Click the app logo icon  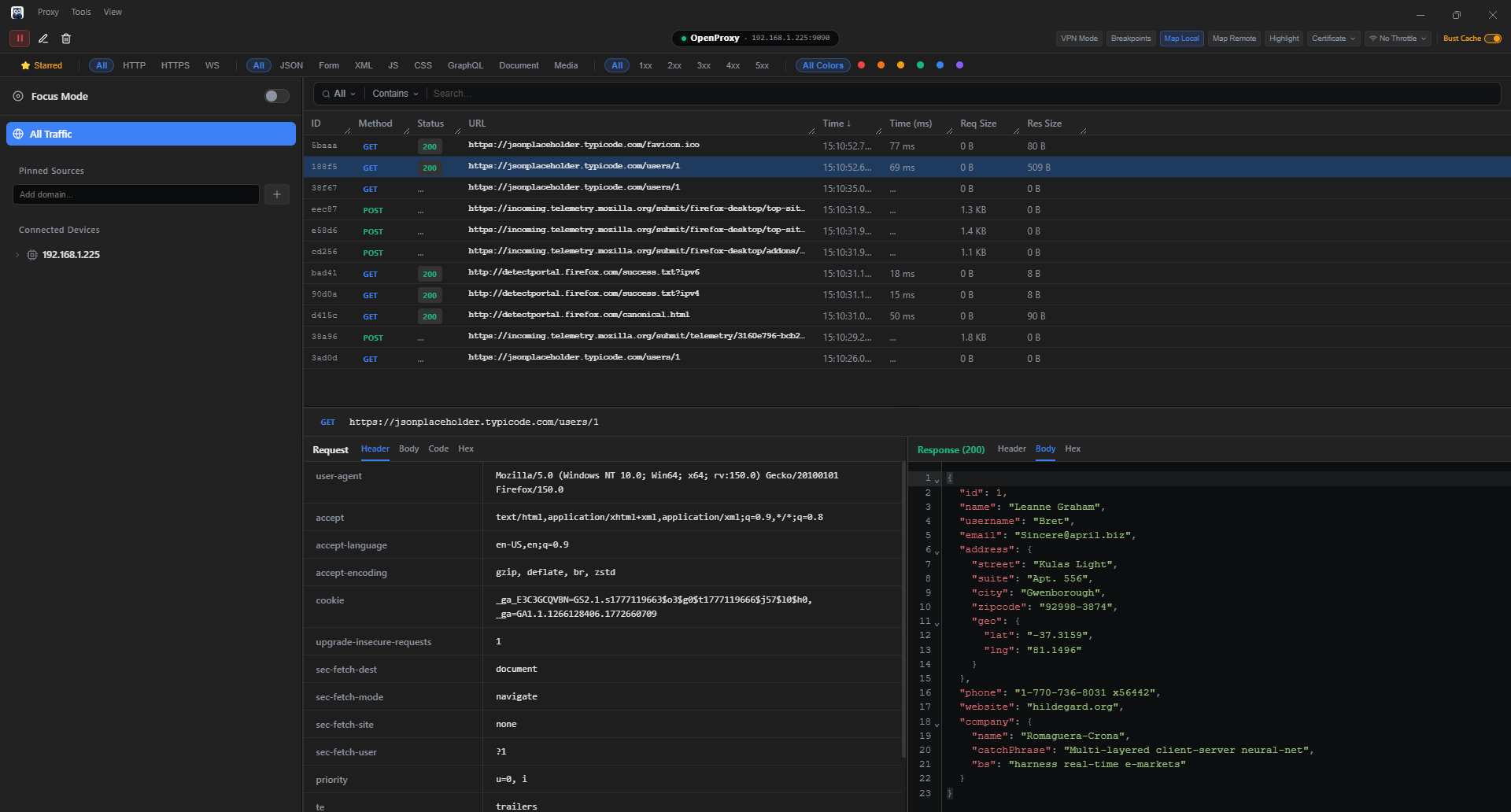click(x=17, y=12)
